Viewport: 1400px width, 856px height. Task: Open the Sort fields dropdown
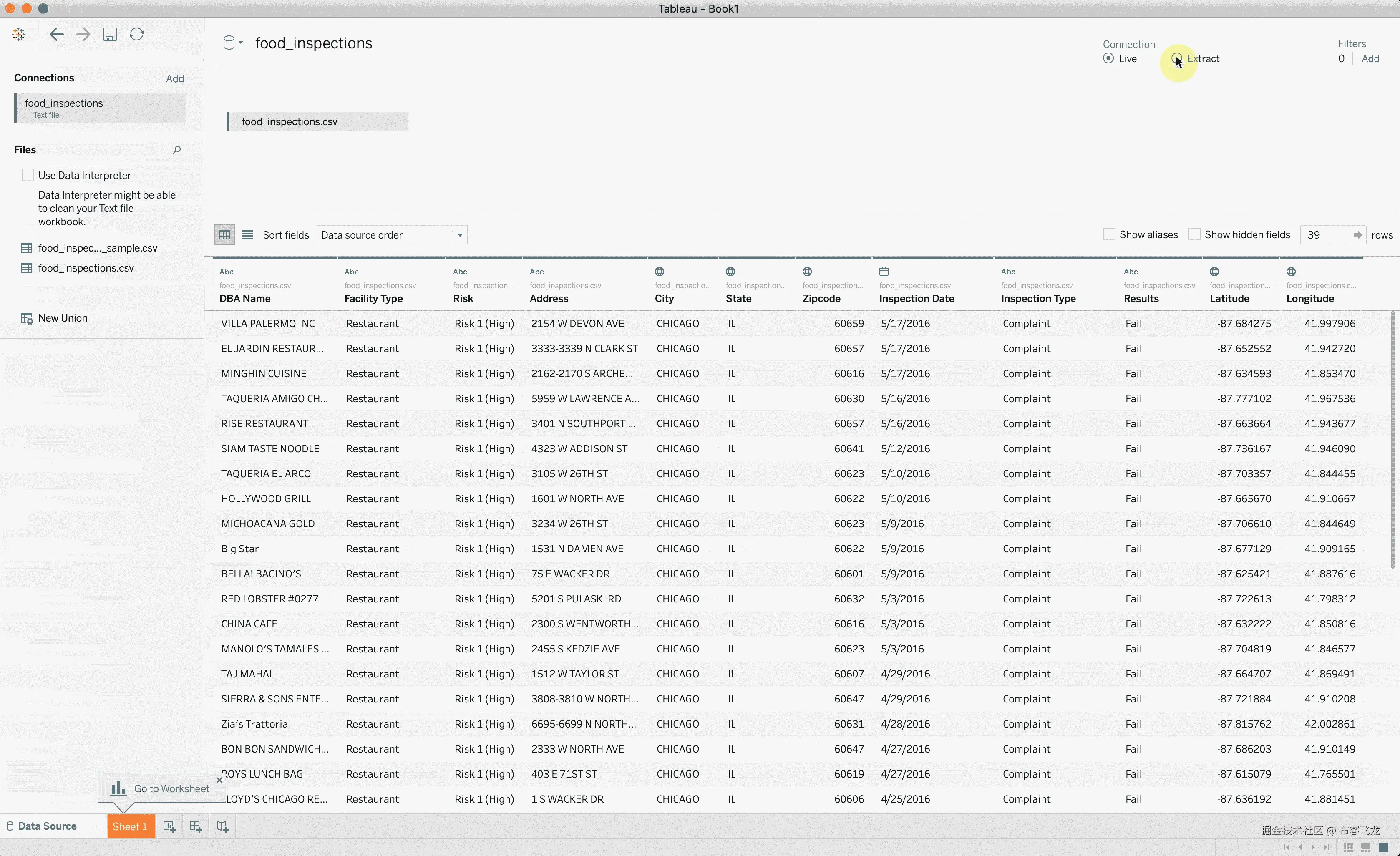[x=391, y=234]
